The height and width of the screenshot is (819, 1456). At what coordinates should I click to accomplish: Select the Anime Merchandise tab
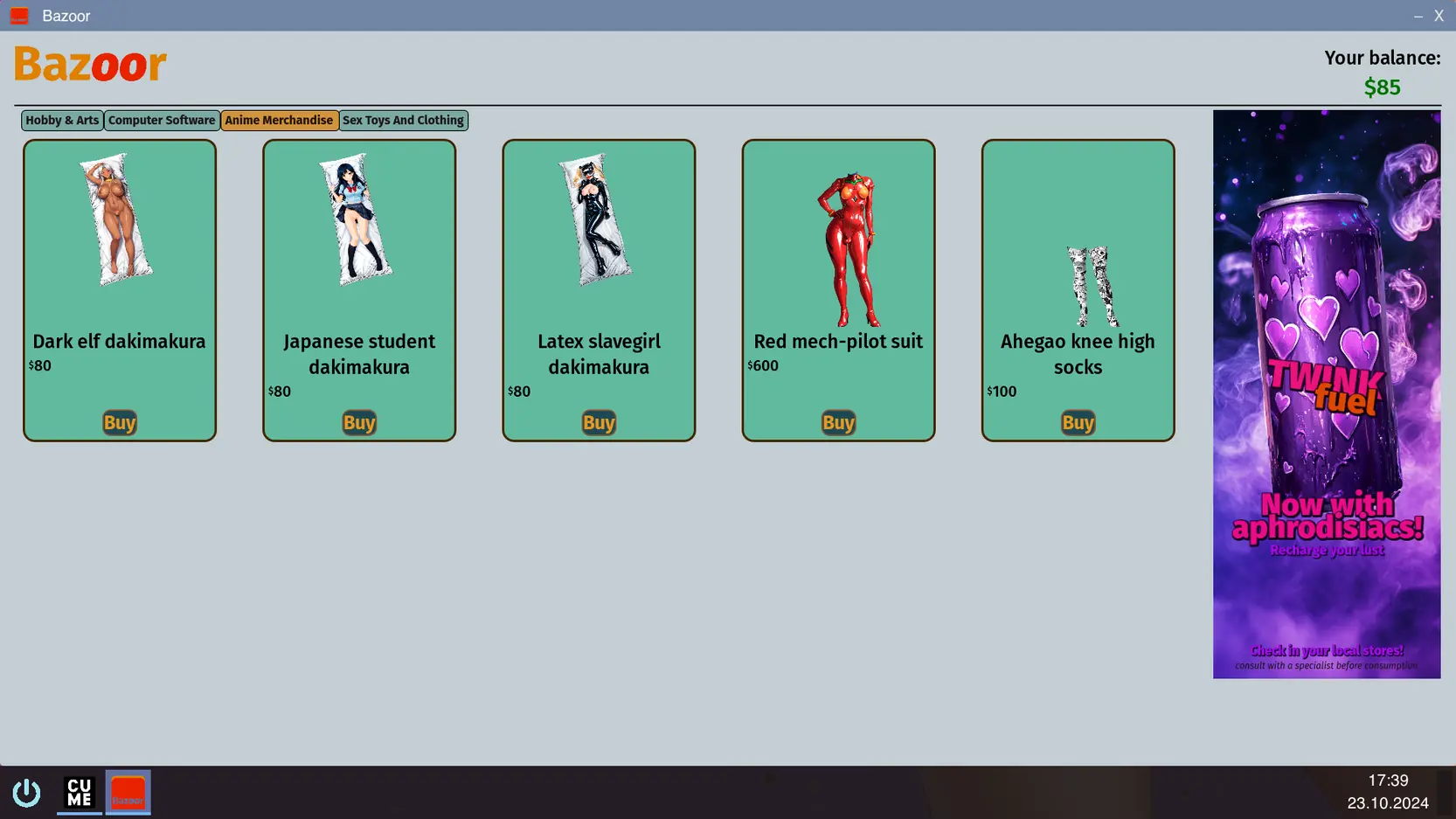click(279, 121)
